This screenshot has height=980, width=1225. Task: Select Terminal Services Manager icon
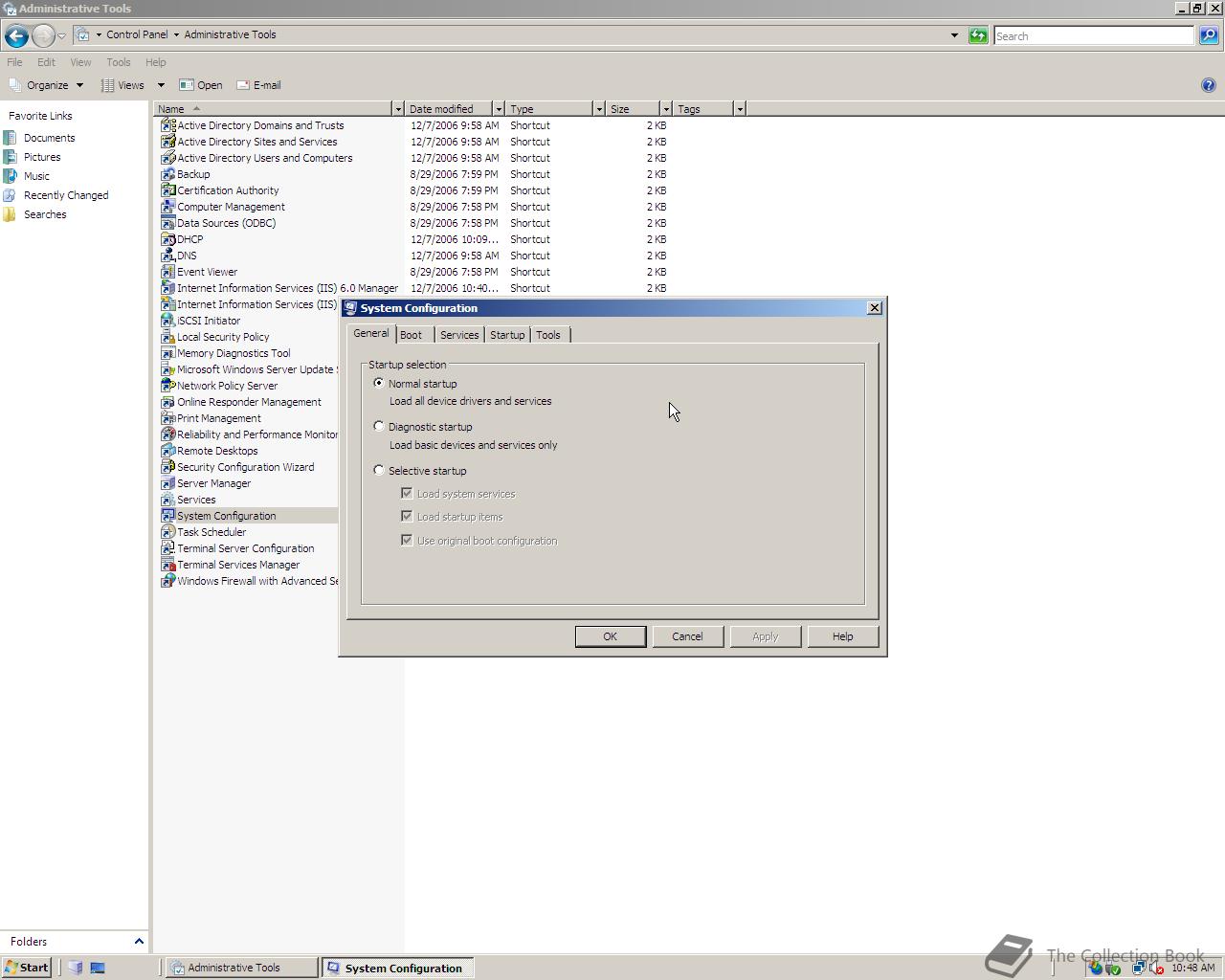tap(167, 565)
